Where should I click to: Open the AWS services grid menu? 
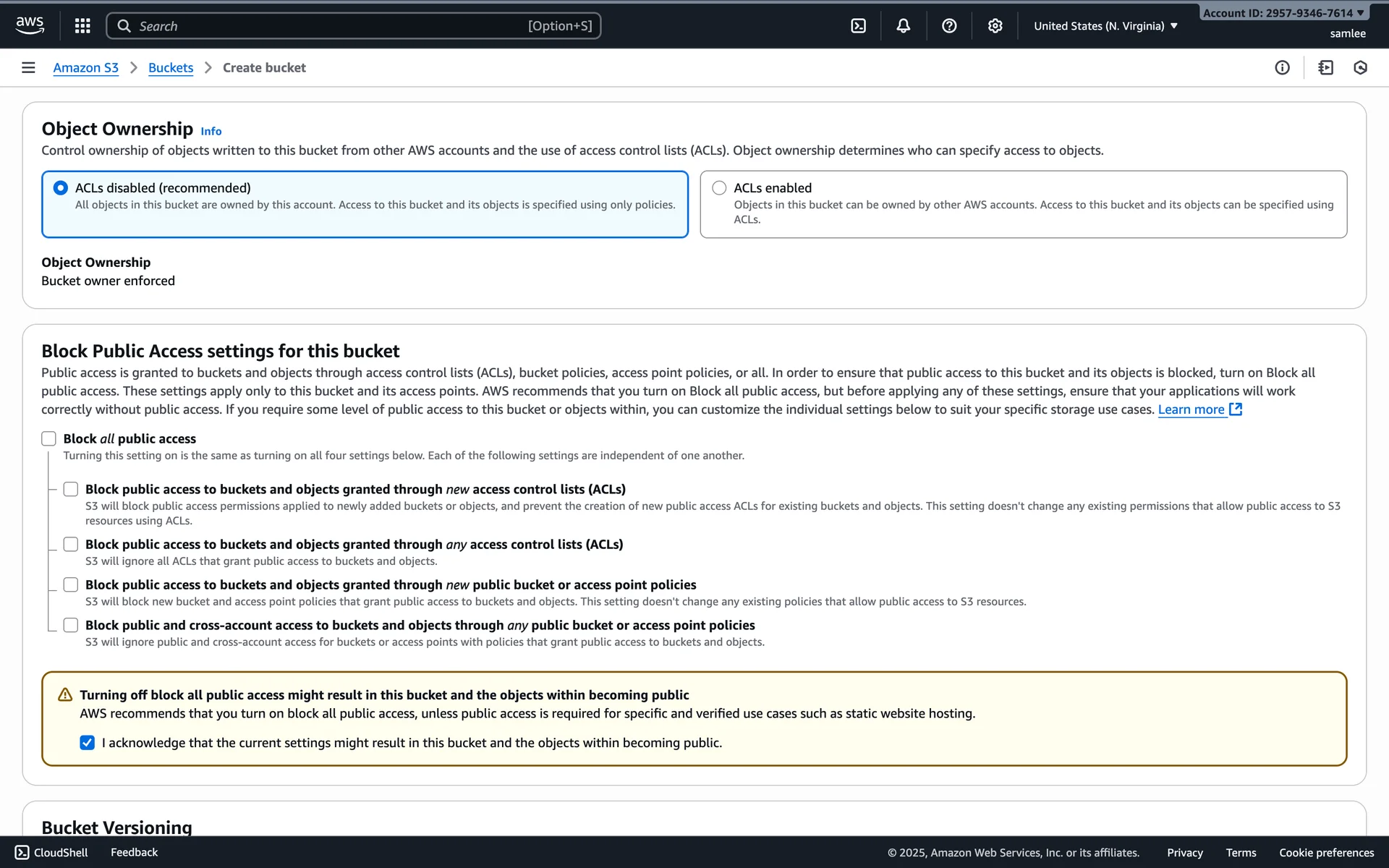pos(82,26)
